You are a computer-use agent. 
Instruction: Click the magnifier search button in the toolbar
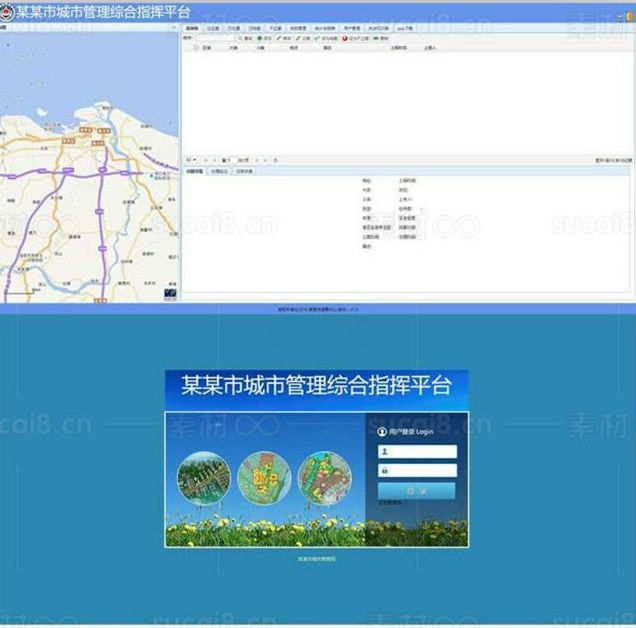tap(245, 38)
